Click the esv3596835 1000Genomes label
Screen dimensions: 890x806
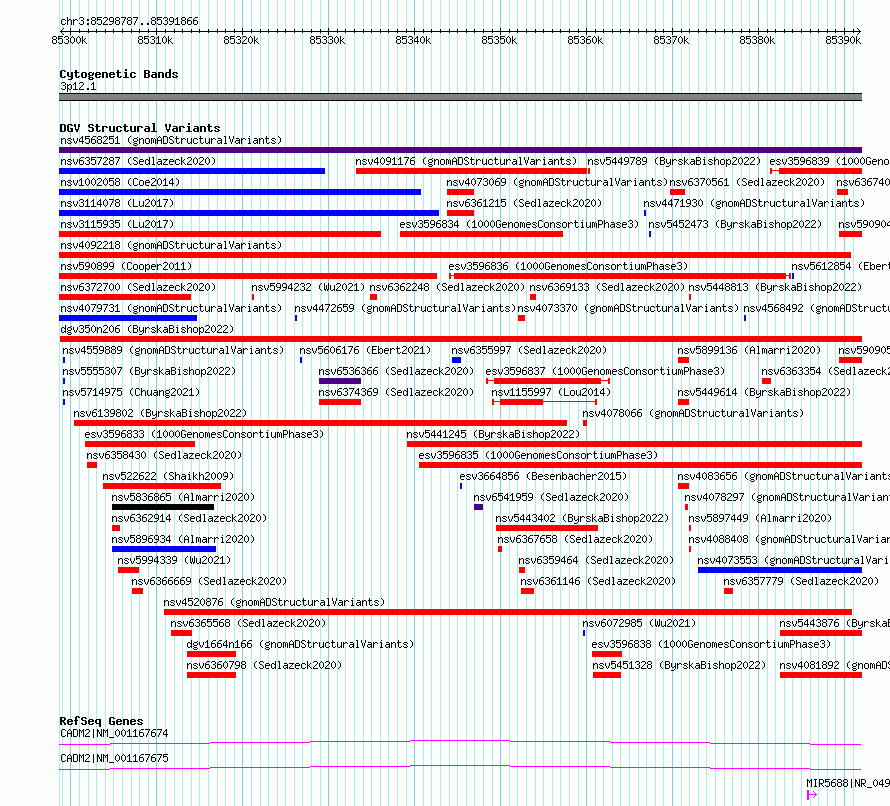pyautogui.click(x=538, y=455)
